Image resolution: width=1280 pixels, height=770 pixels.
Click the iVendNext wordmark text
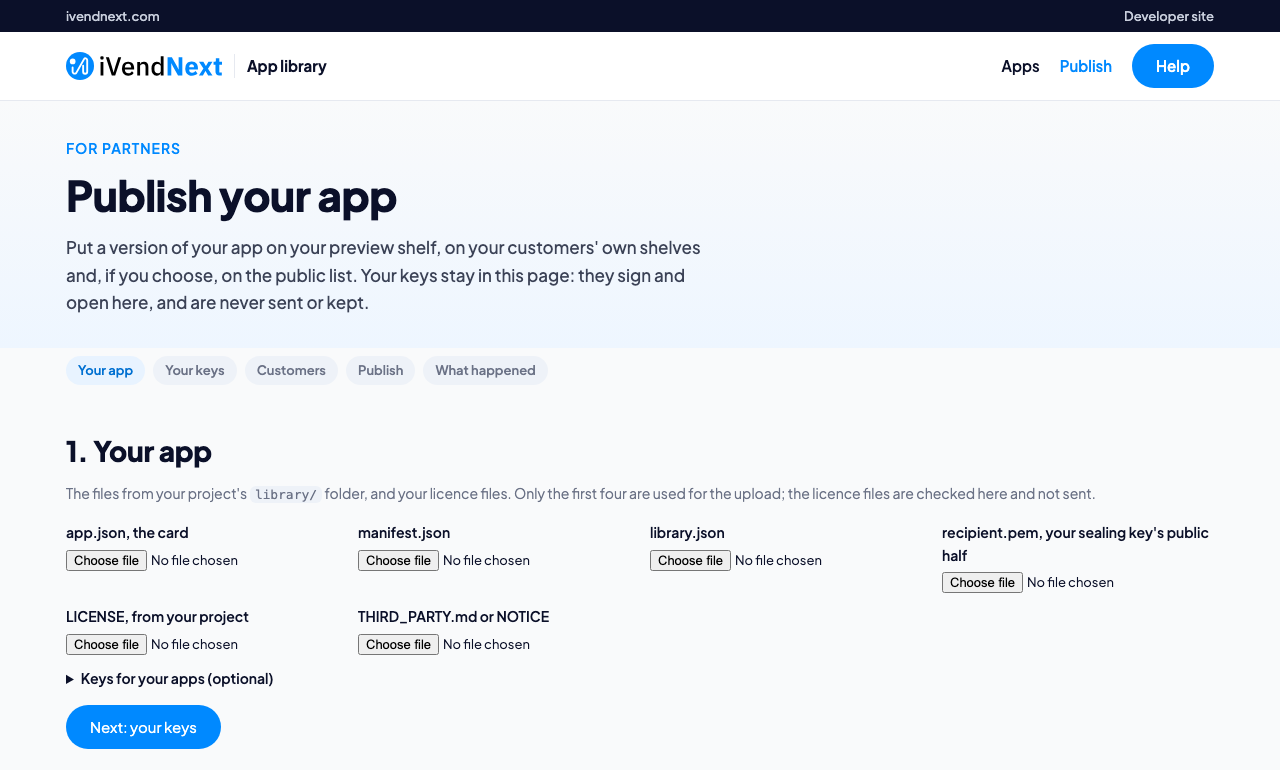tap(160, 66)
